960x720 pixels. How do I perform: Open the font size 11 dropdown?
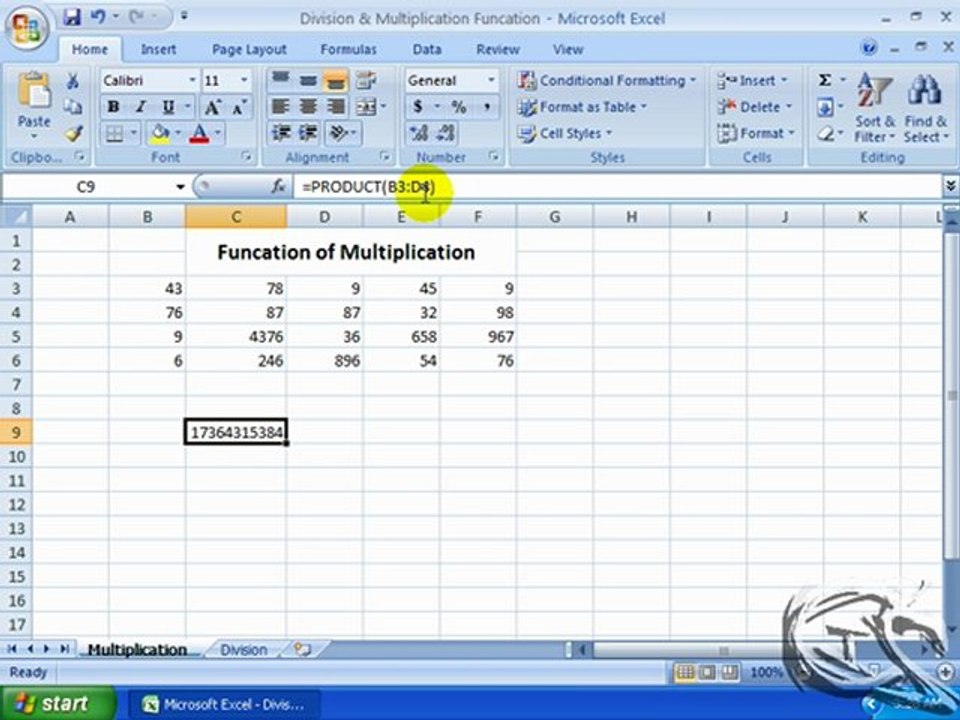(x=244, y=80)
